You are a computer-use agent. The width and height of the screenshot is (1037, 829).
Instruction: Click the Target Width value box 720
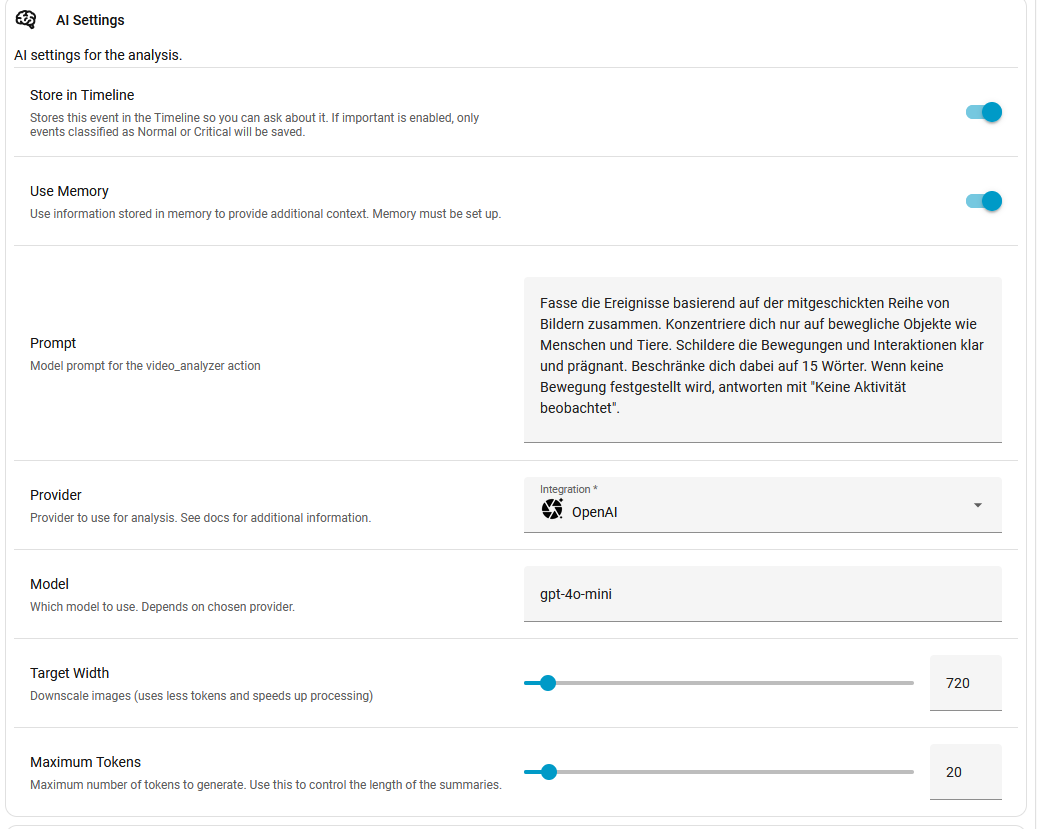tap(965, 683)
